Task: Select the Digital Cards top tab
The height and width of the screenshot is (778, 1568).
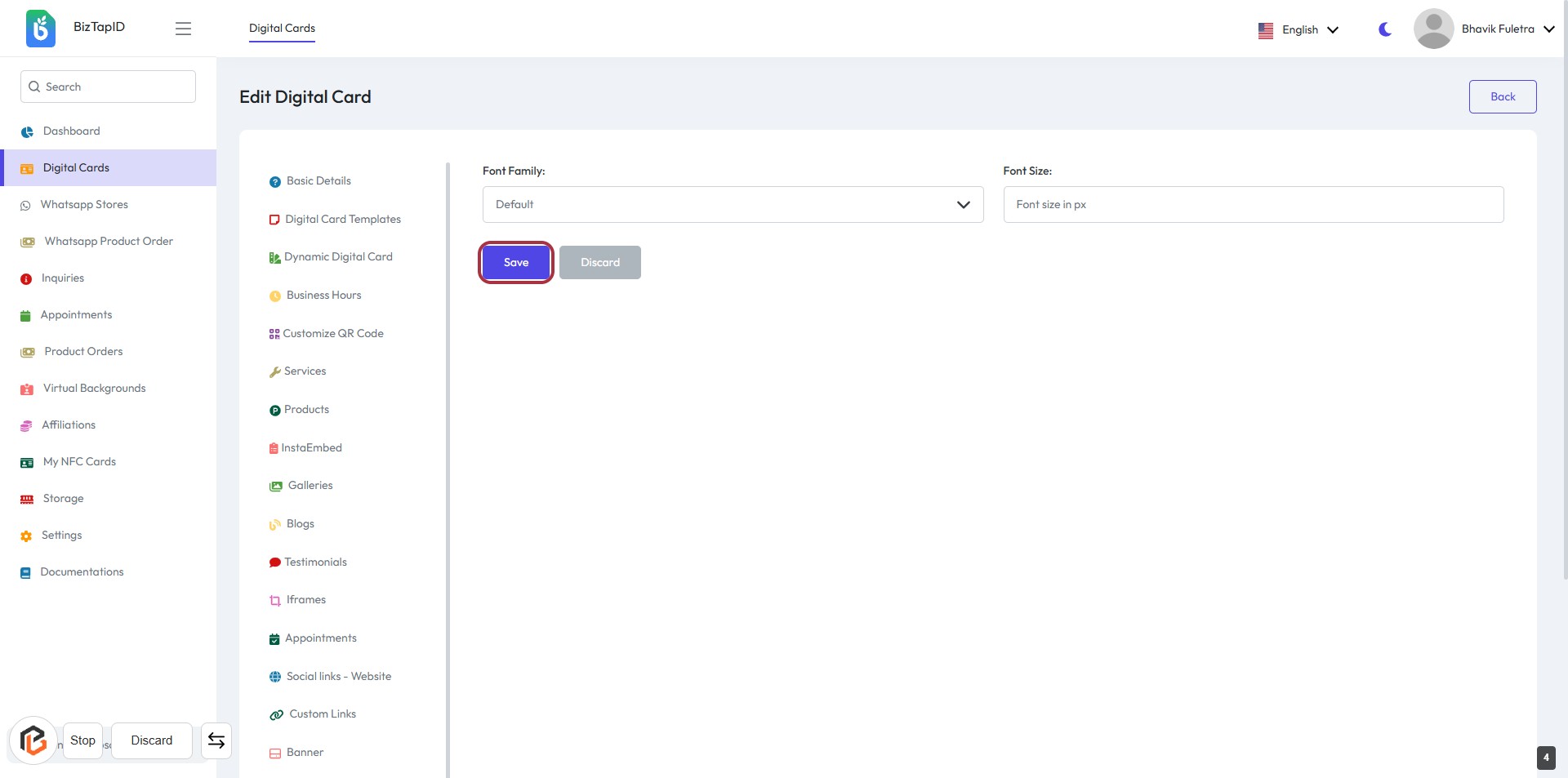Action: click(x=282, y=28)
